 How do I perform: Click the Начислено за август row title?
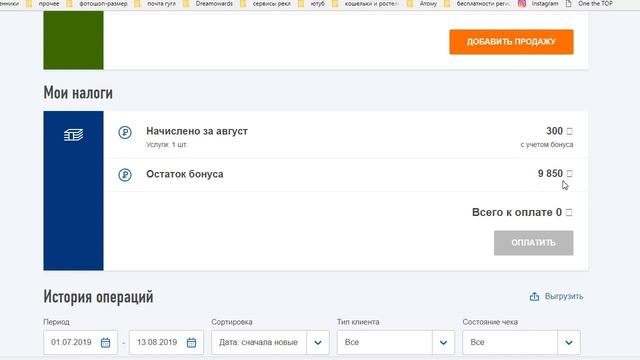click(x=197, y=131)
